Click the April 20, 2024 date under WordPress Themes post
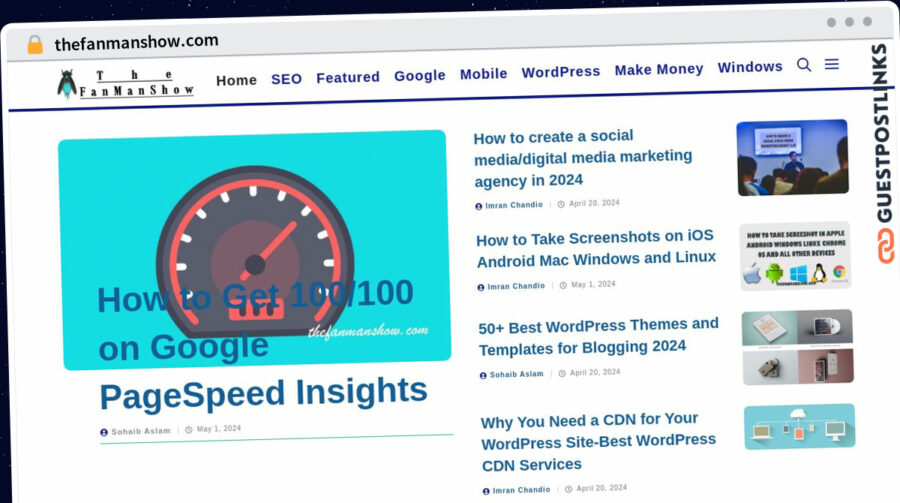Viewport: 900px width, 503px height. coord(595,373)
